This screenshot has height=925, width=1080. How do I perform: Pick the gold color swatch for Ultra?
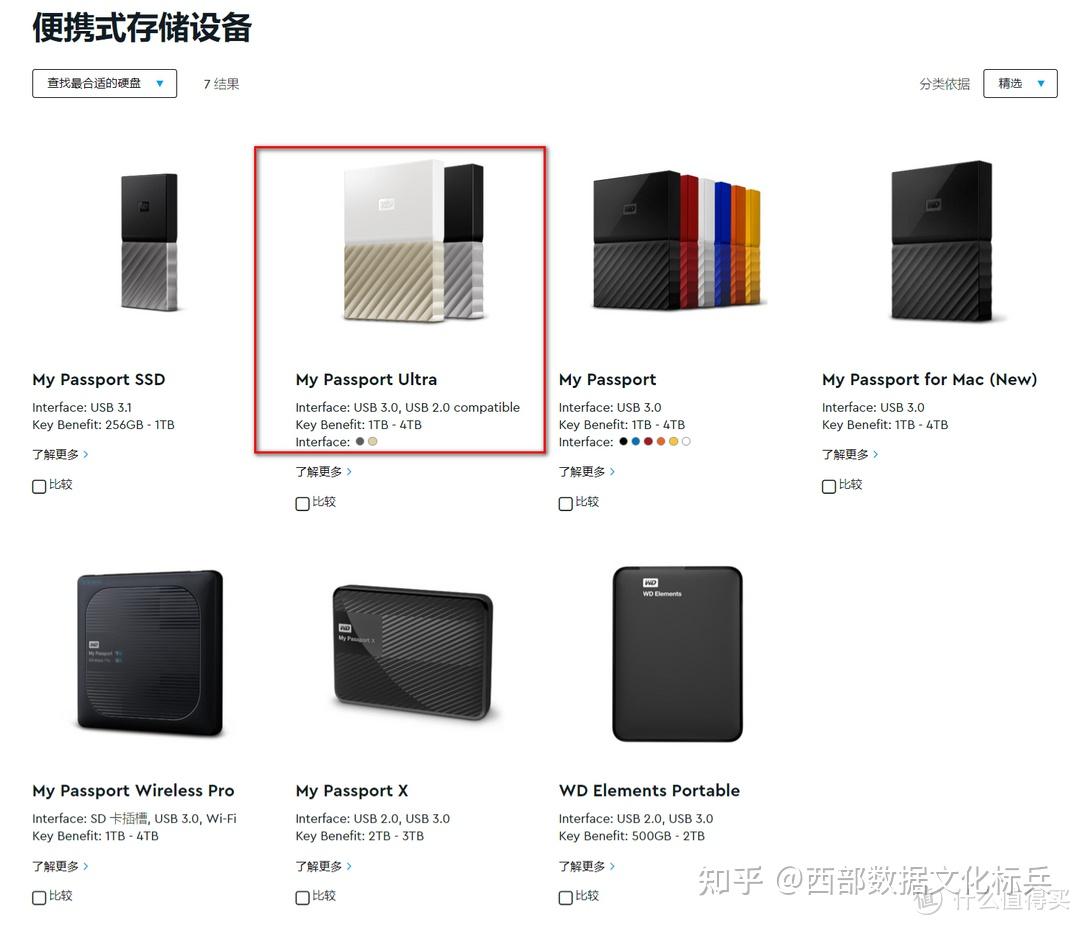pos(373,441)
